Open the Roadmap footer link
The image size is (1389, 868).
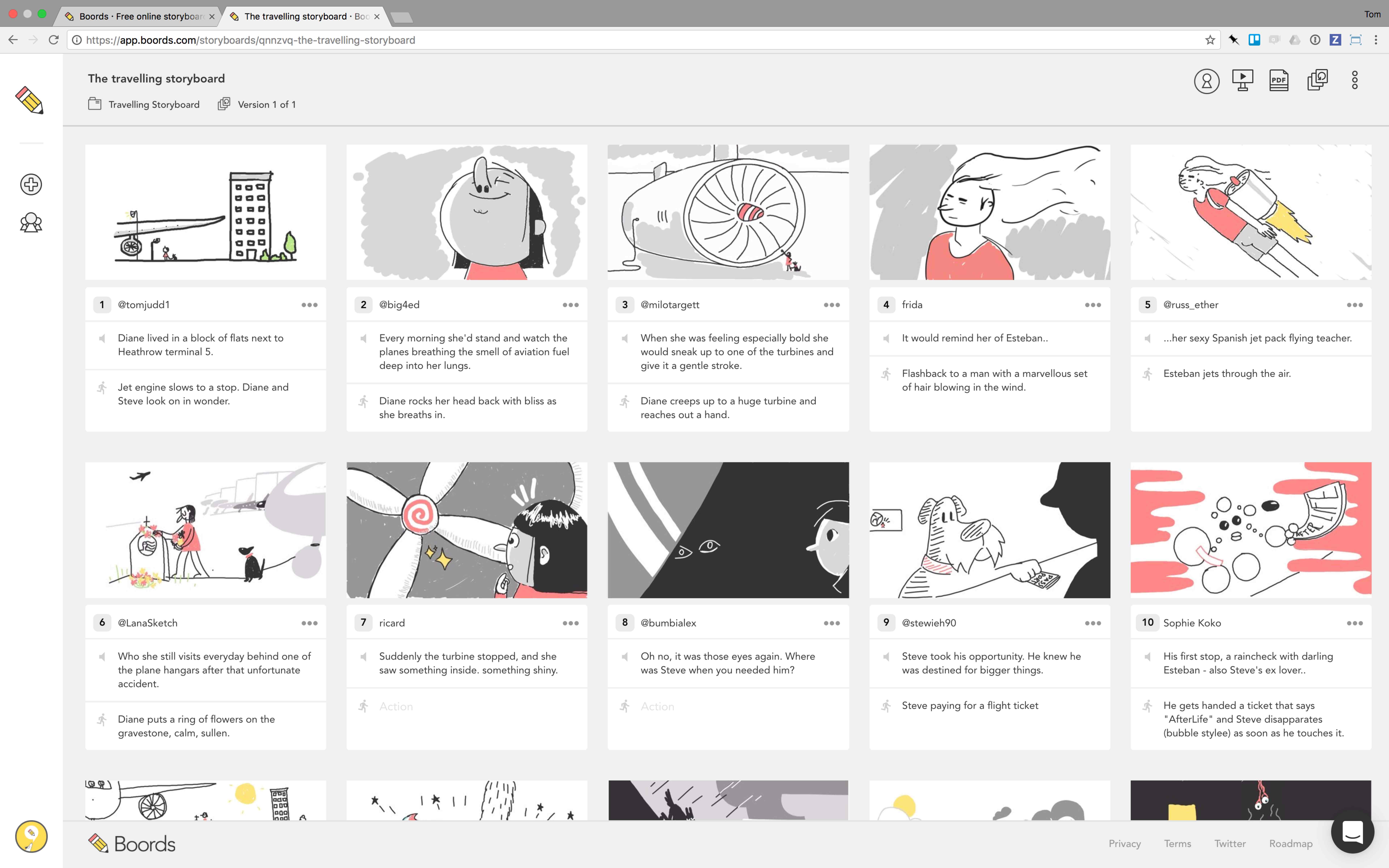click(x=1290, y=843)
